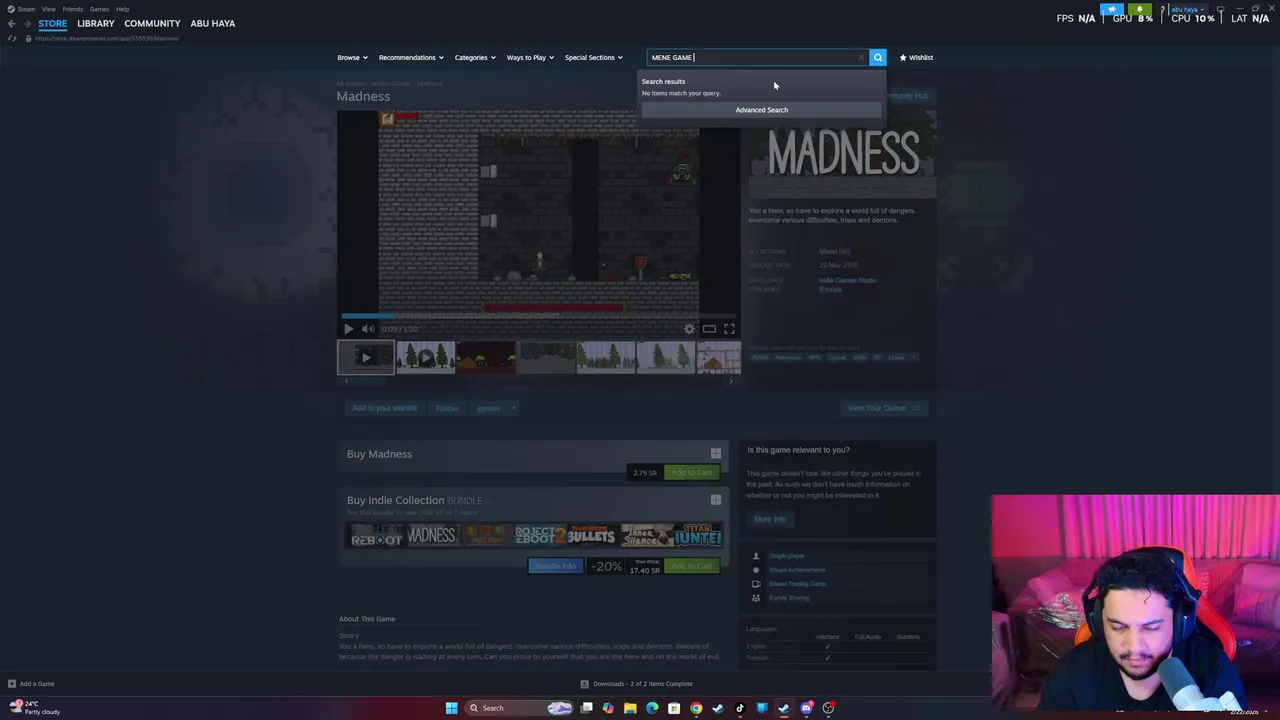Expand the Special Sections dropdown
This screenshot has height=720, width=1280.
pyautogui.click(x=593, y=57)
